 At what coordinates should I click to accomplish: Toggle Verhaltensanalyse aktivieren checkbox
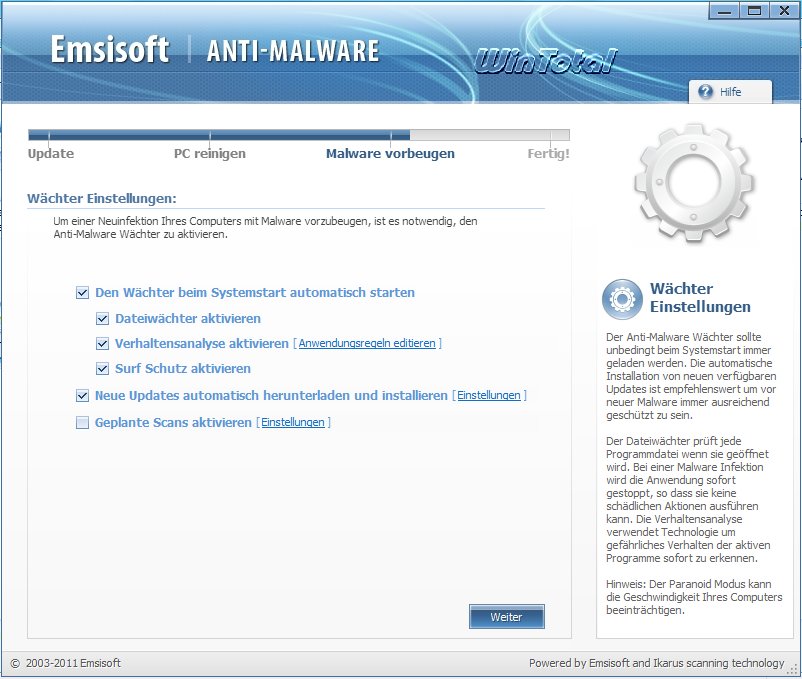[x=102, y=344]
